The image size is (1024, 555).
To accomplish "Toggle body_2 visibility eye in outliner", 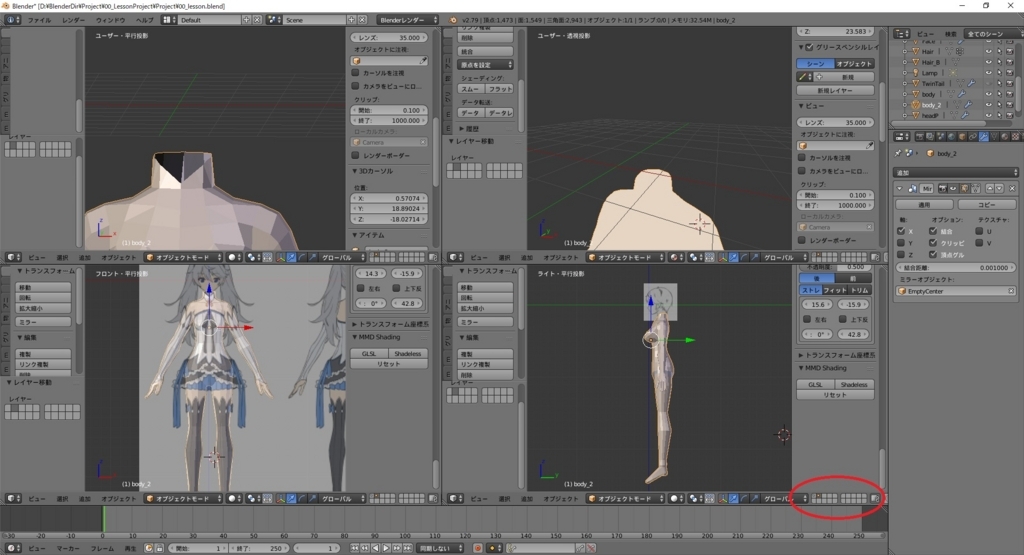I will pos(989,104).
